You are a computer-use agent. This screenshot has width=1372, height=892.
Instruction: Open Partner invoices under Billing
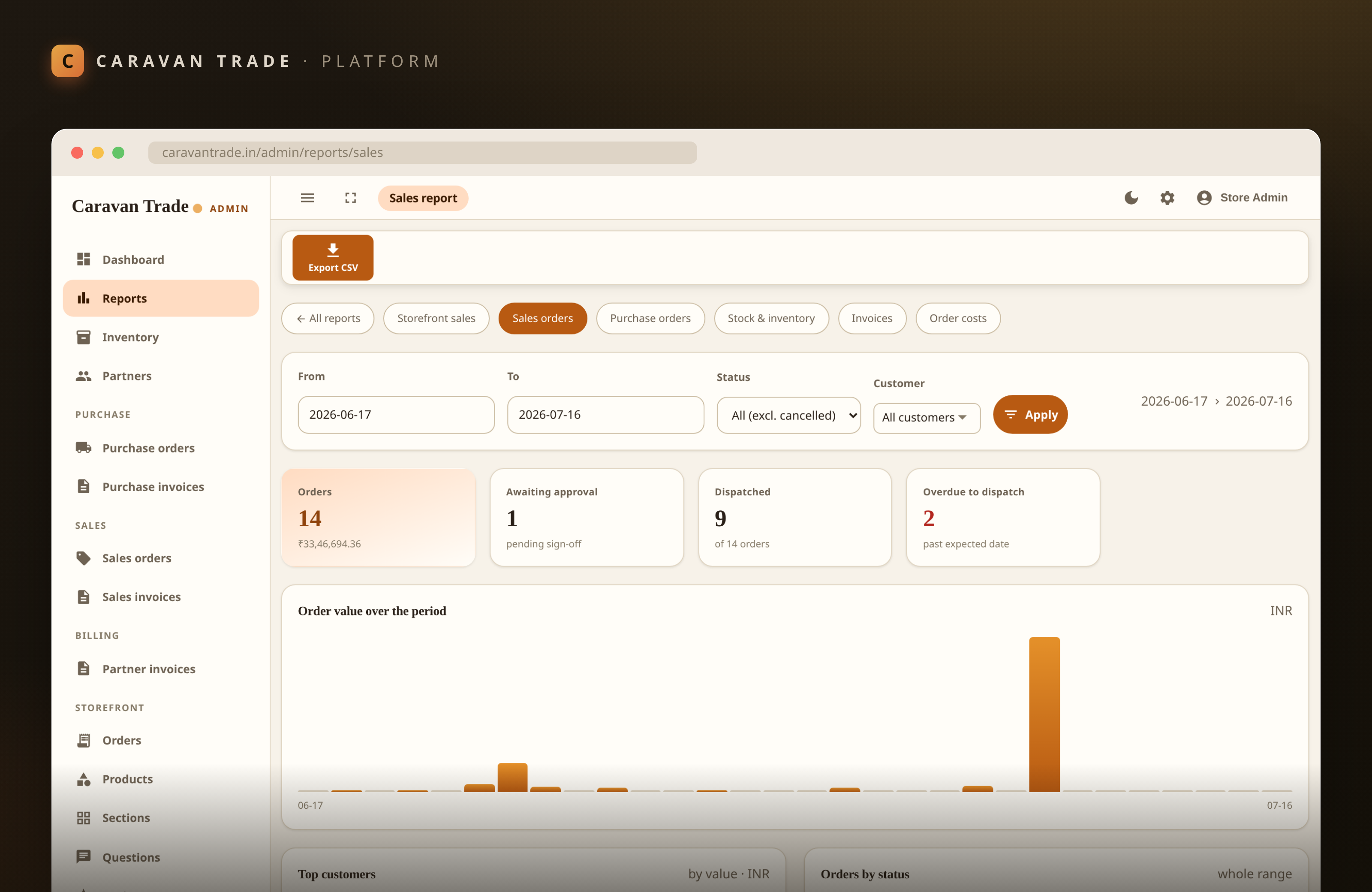point(160,668)
